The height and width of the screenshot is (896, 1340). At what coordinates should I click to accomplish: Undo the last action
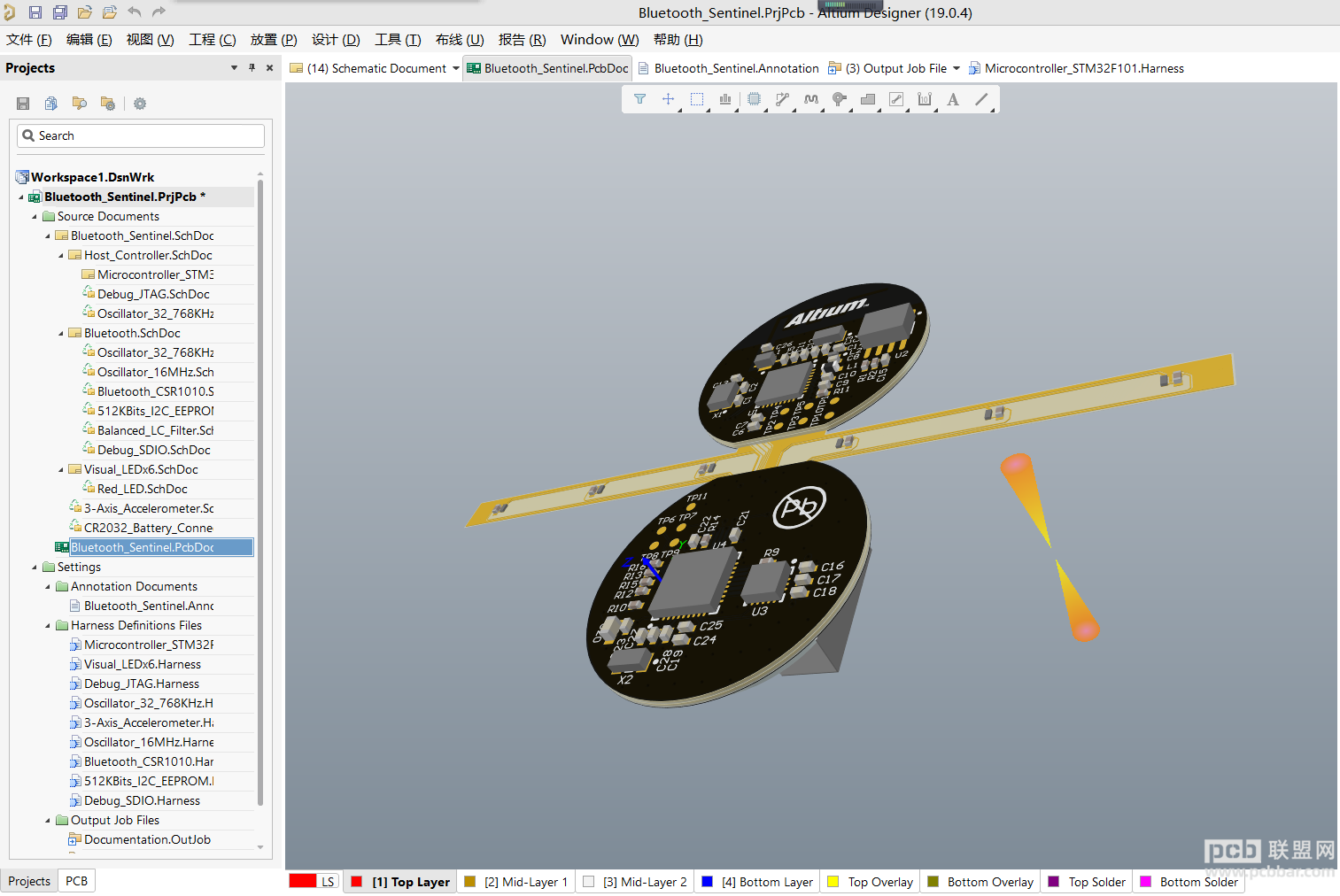point(135,12)
